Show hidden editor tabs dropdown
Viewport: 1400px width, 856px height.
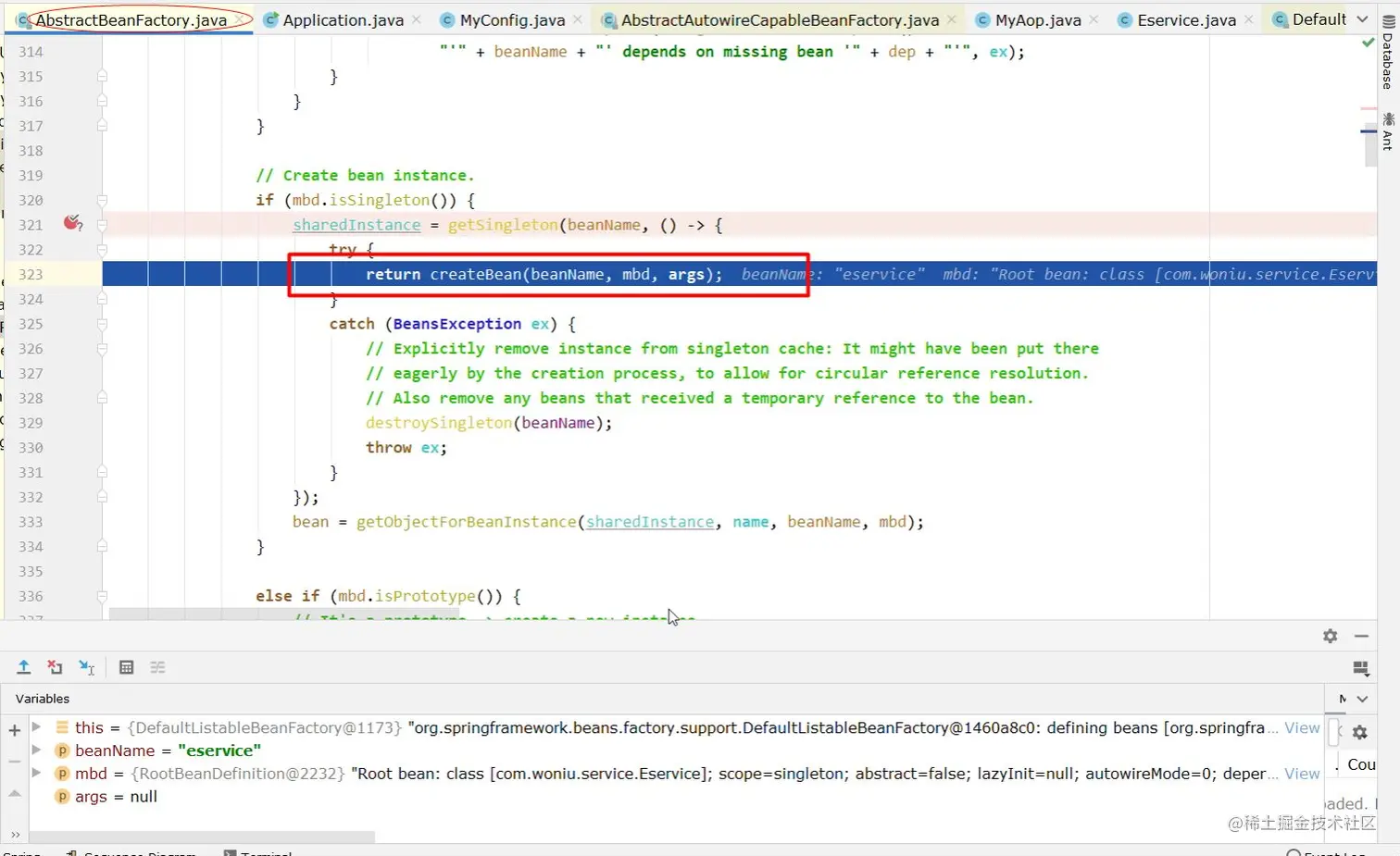click(x=1362, y=19)
